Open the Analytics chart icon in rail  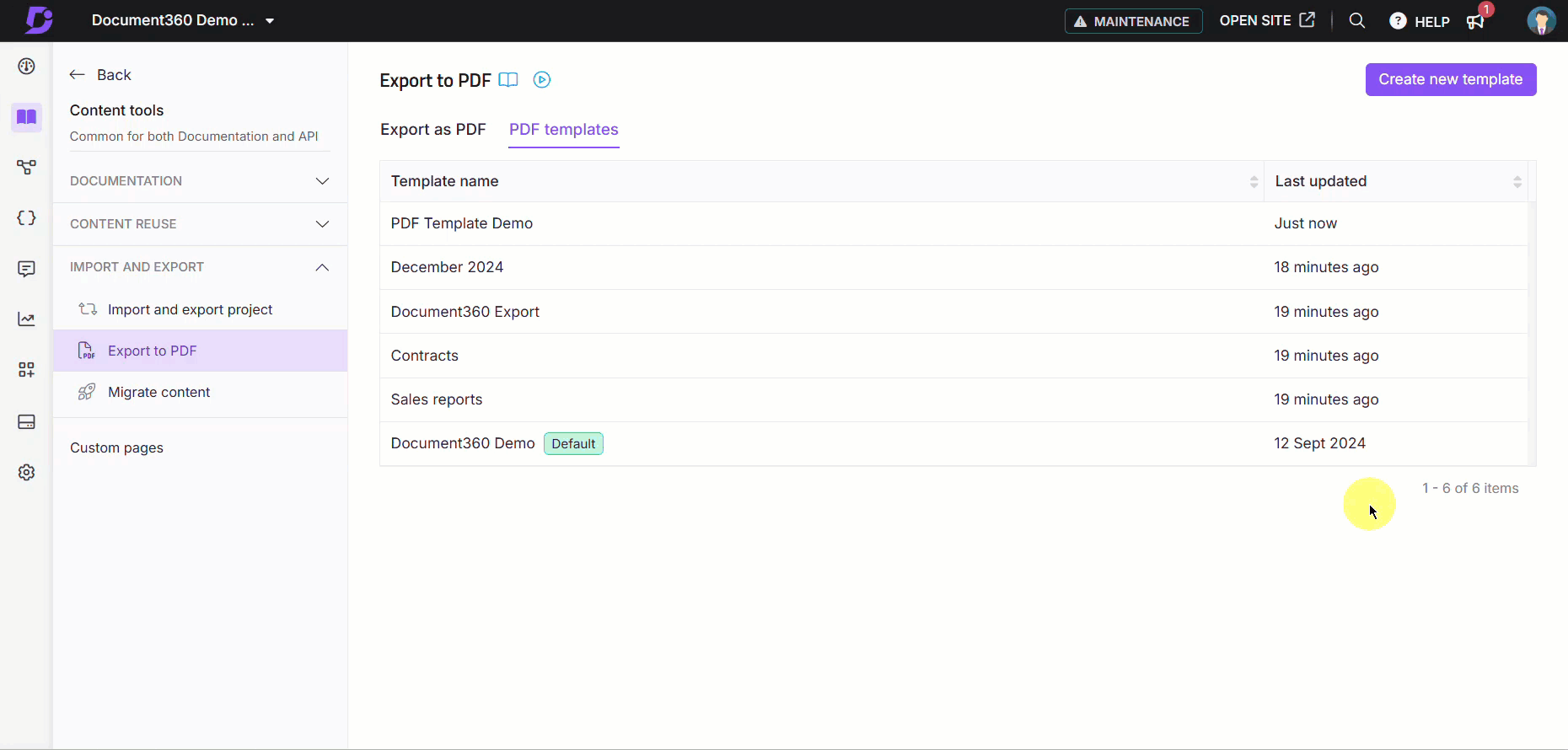tap(27, 319)
